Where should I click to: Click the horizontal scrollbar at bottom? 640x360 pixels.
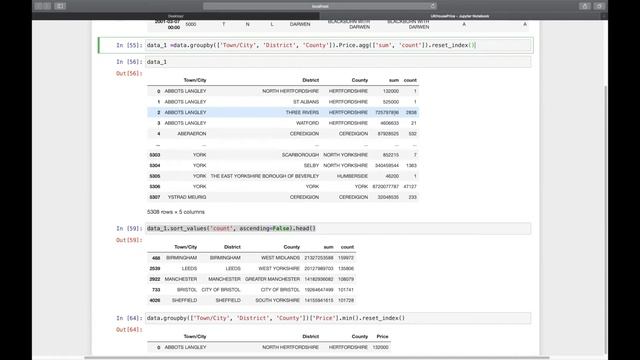(317, 358)
